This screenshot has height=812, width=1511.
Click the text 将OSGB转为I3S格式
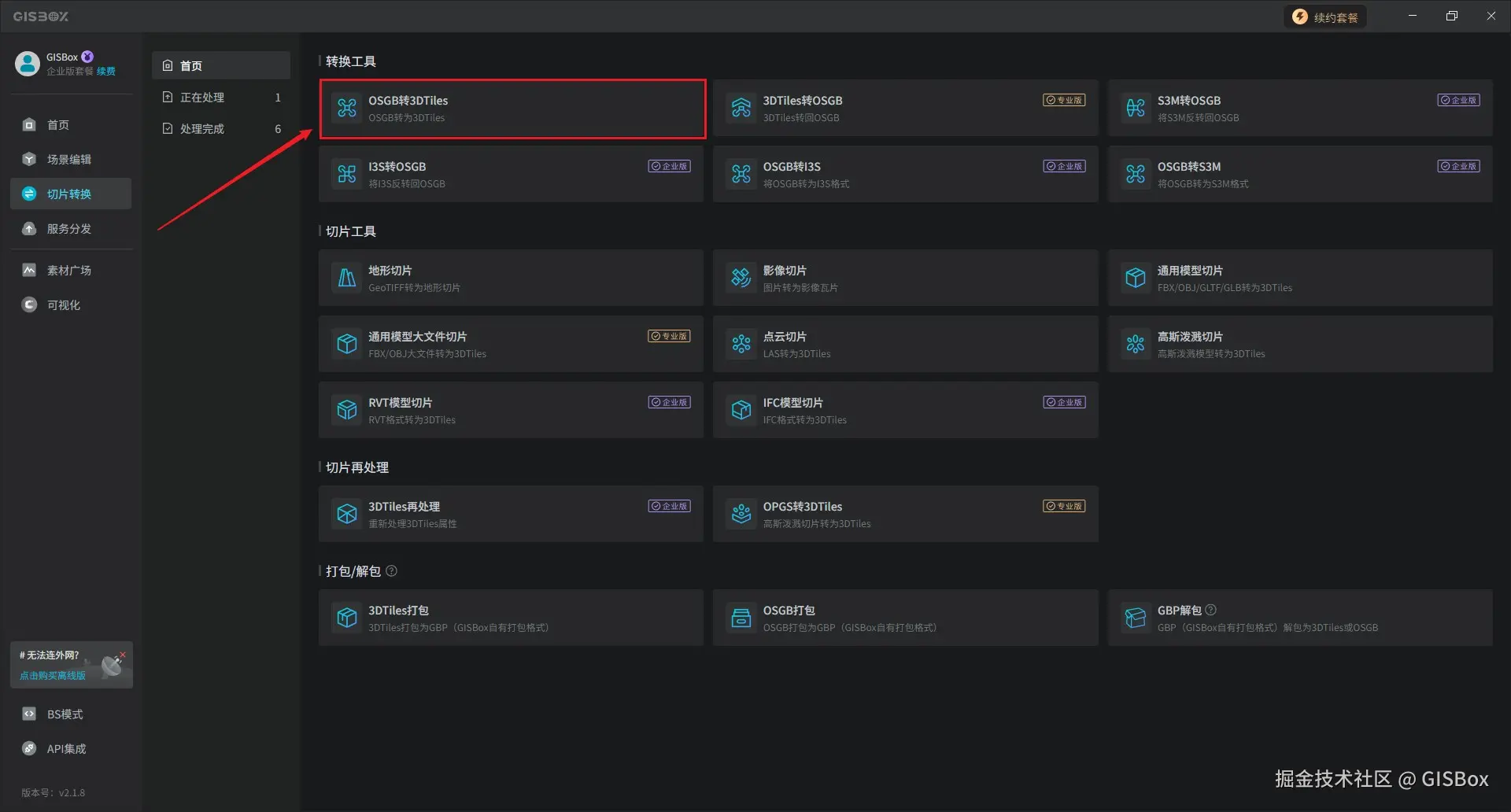point(806,184)
